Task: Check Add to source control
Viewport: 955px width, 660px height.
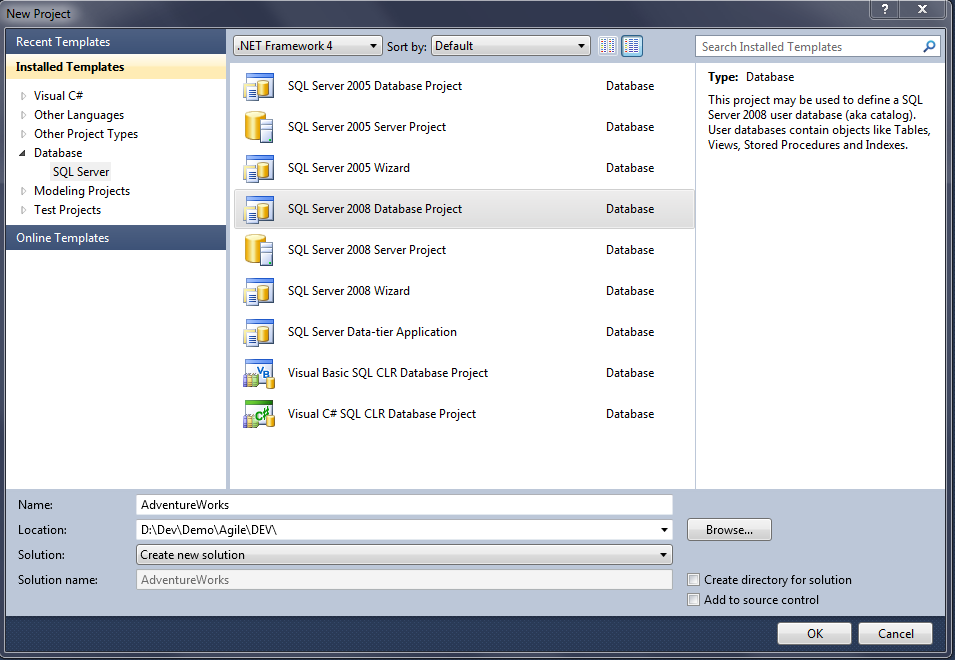Action: pyautogui.click(x=693, y=600)
